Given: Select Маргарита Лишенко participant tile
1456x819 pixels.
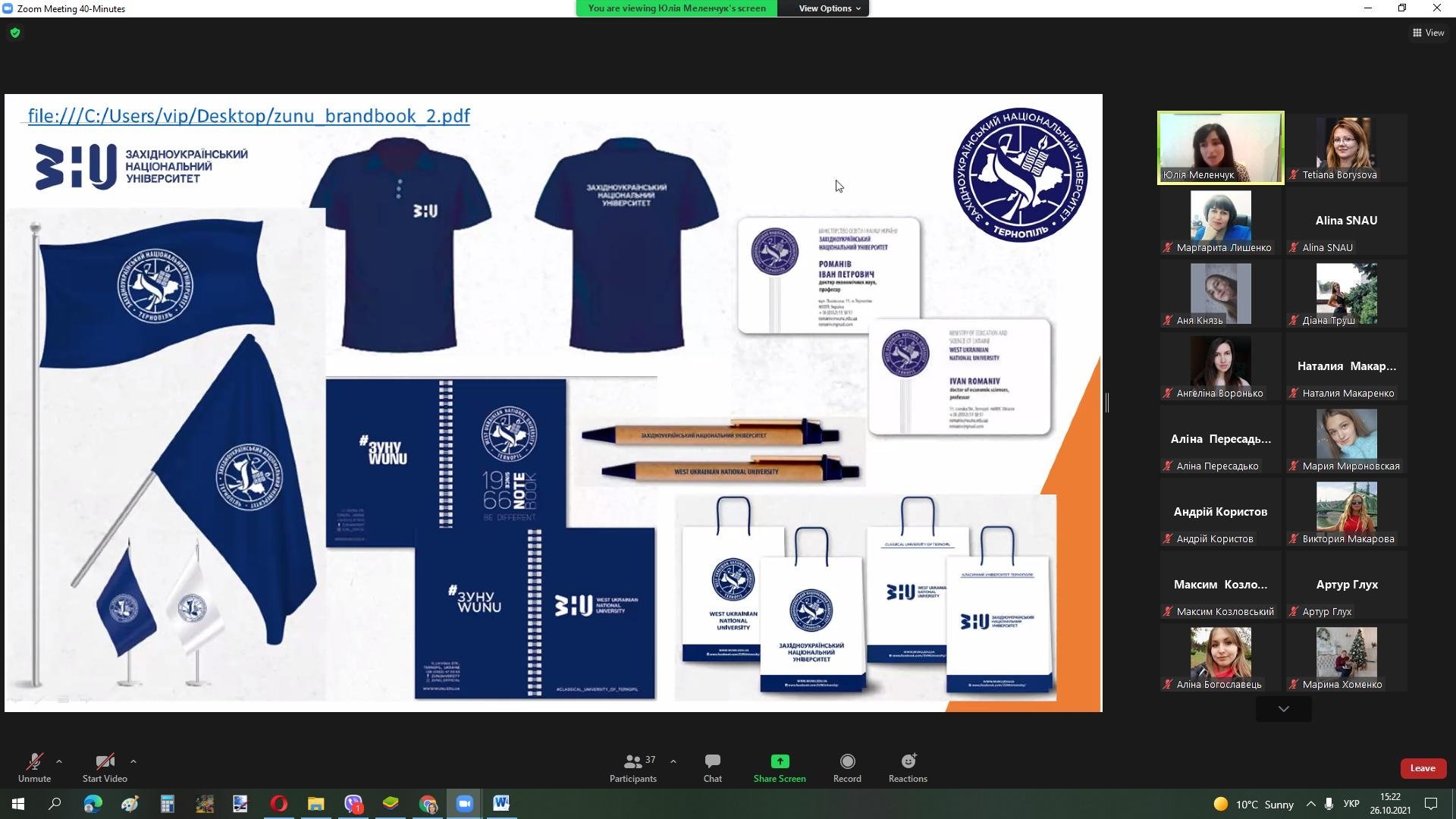Looking at the screenshot, I should [x=1220, y=221].
